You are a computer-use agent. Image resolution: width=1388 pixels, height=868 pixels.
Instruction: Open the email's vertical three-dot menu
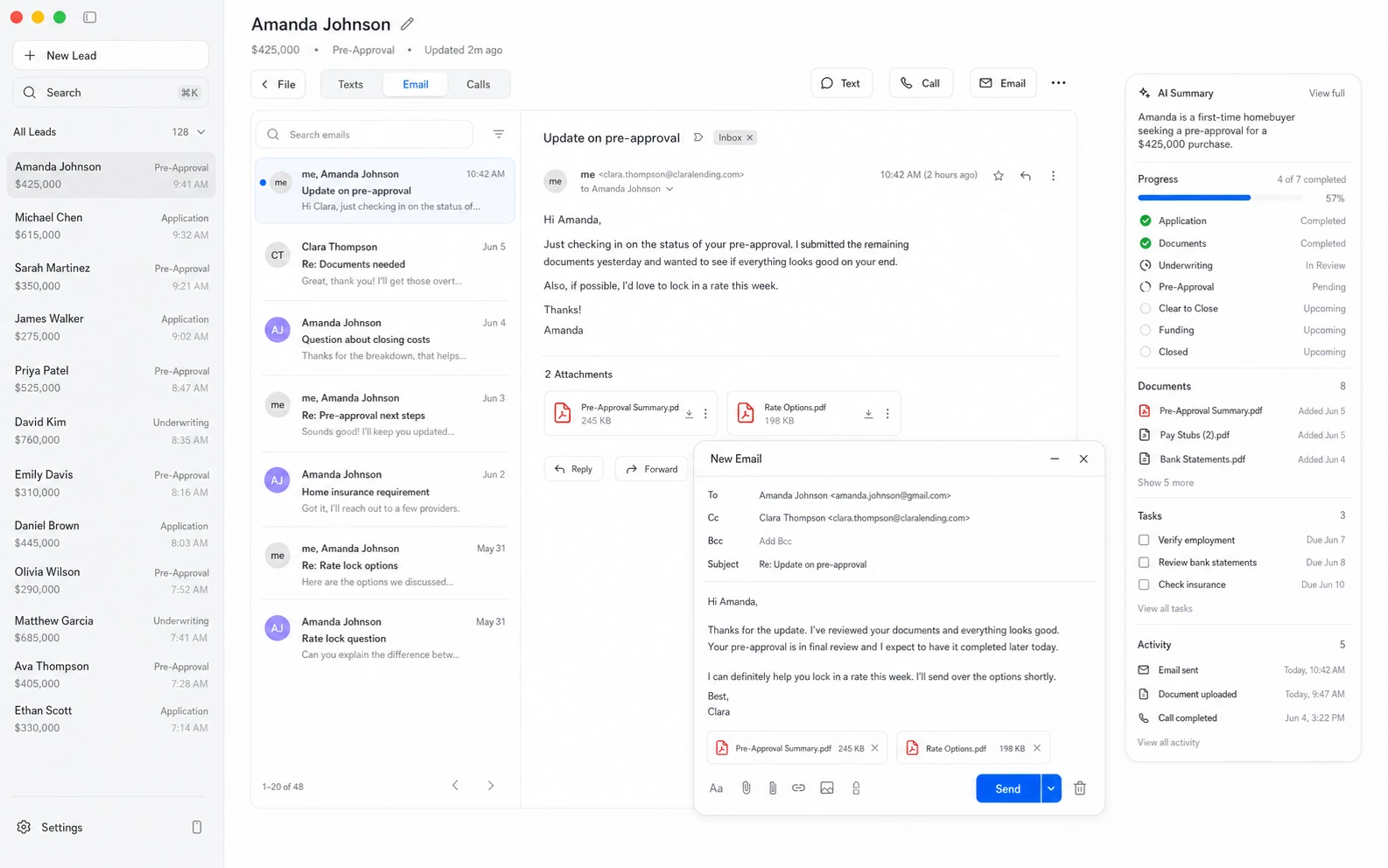tap(1053, 176)
